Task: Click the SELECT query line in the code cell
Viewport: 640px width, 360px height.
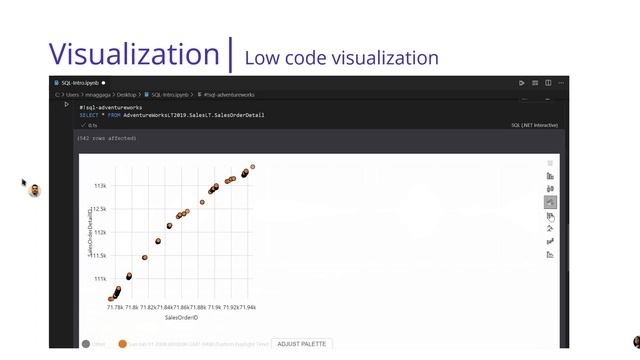Action: [x=172, y=116]
